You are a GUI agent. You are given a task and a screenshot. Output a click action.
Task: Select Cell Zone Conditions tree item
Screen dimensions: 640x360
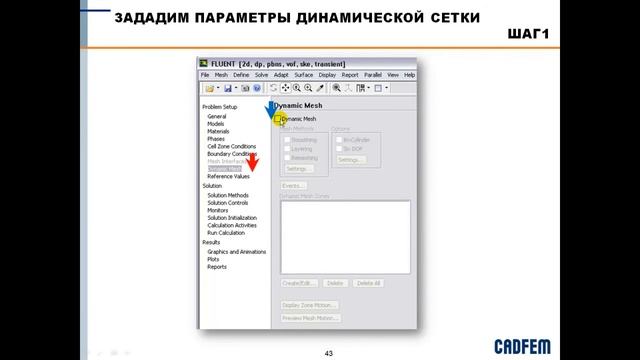pyautogui.click(x=232, y=146)
